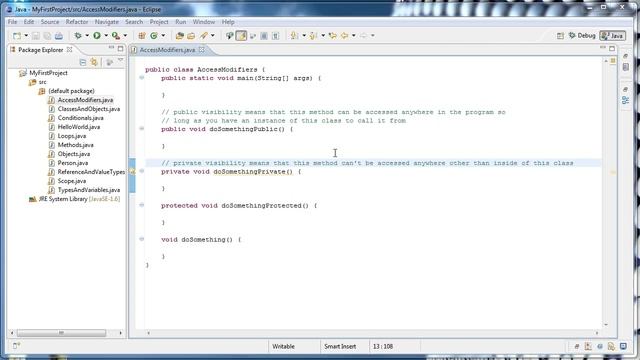Open the Refactor menu

click(77, 22)
